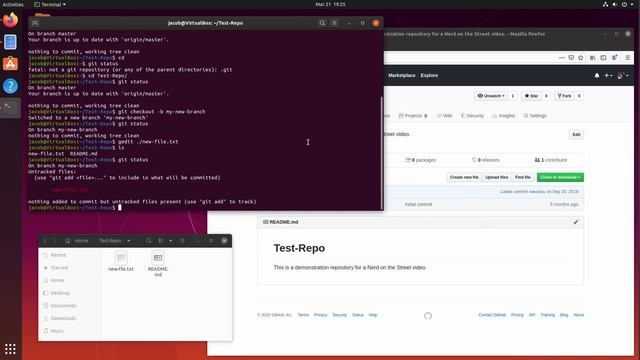Open the Insights tab on GitHub
This screenshot has height=360, width=640.
coord(504,116)
